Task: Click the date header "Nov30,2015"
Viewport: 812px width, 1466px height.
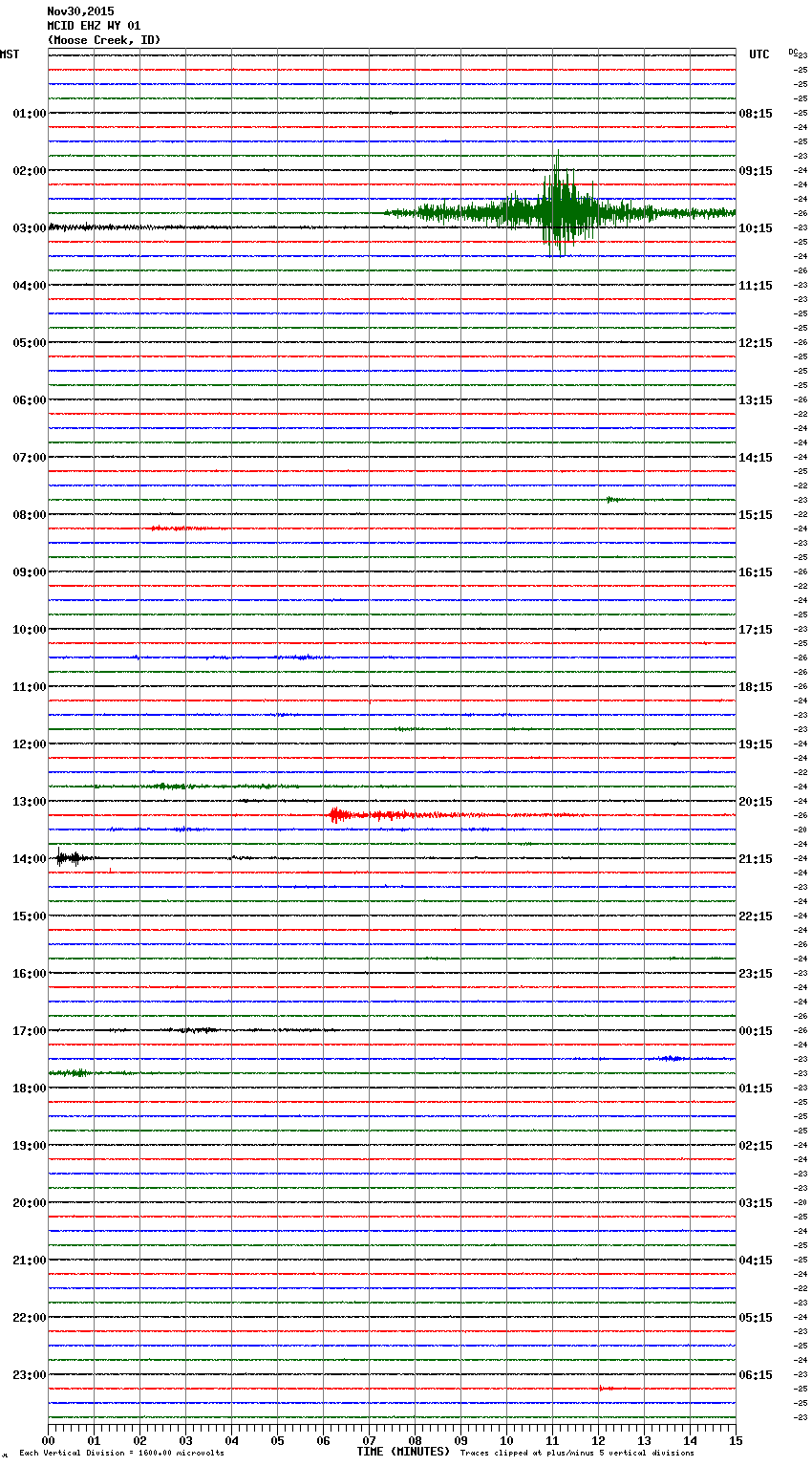Action: point(80,11)
